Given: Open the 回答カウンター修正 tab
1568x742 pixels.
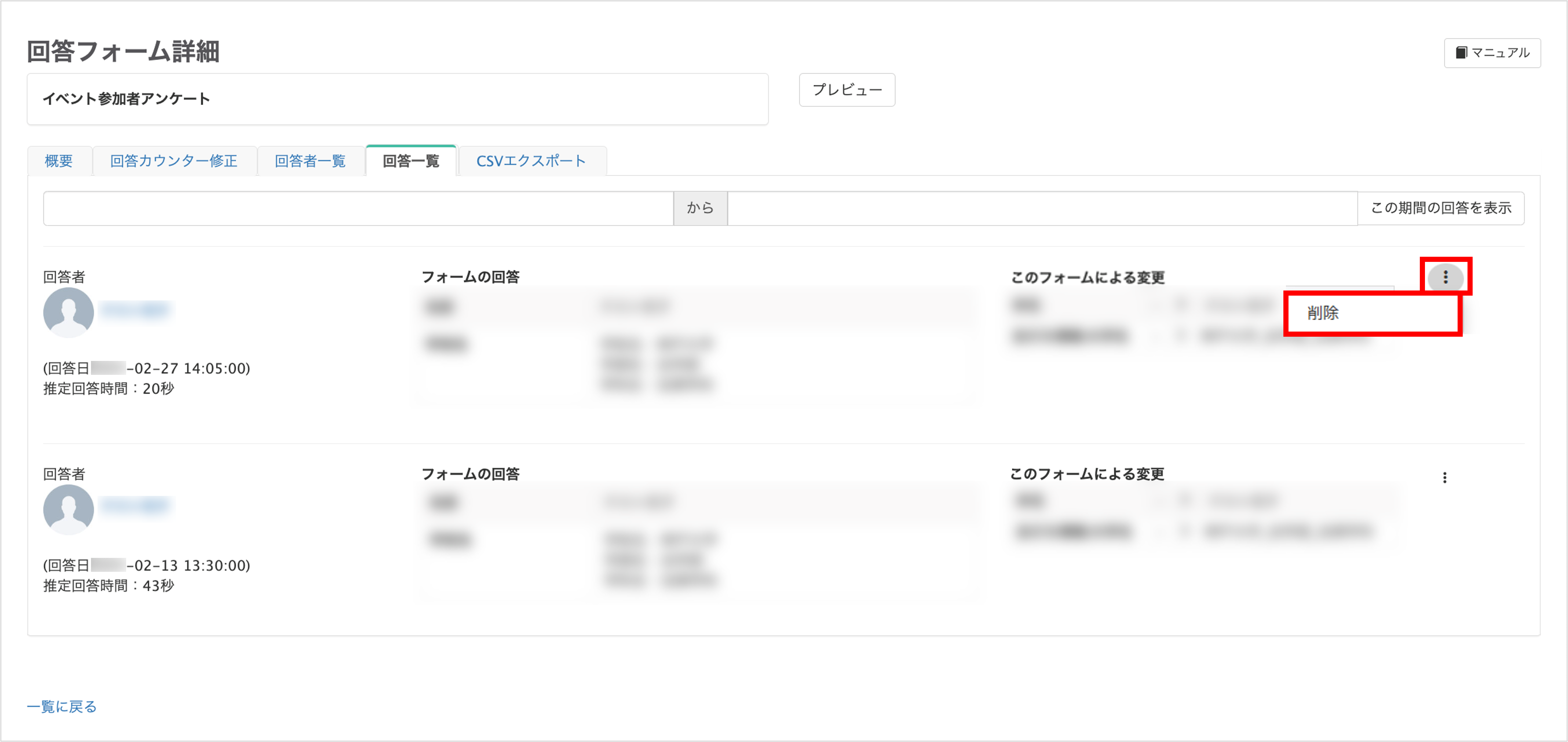Looking at the screenshot, I should 174,161.
